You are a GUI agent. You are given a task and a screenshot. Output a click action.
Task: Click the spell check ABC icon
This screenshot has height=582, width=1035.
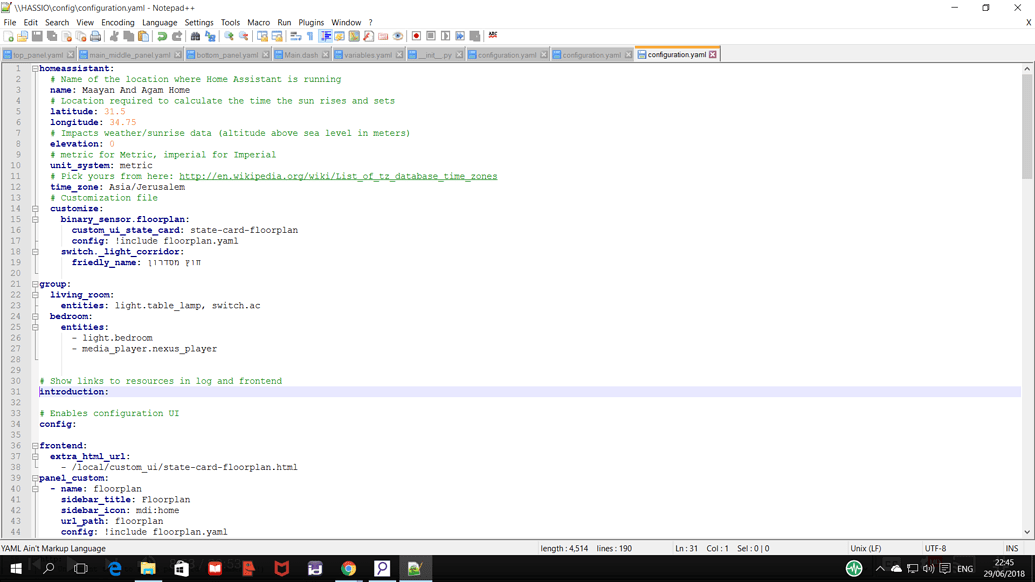coord(493,36)
